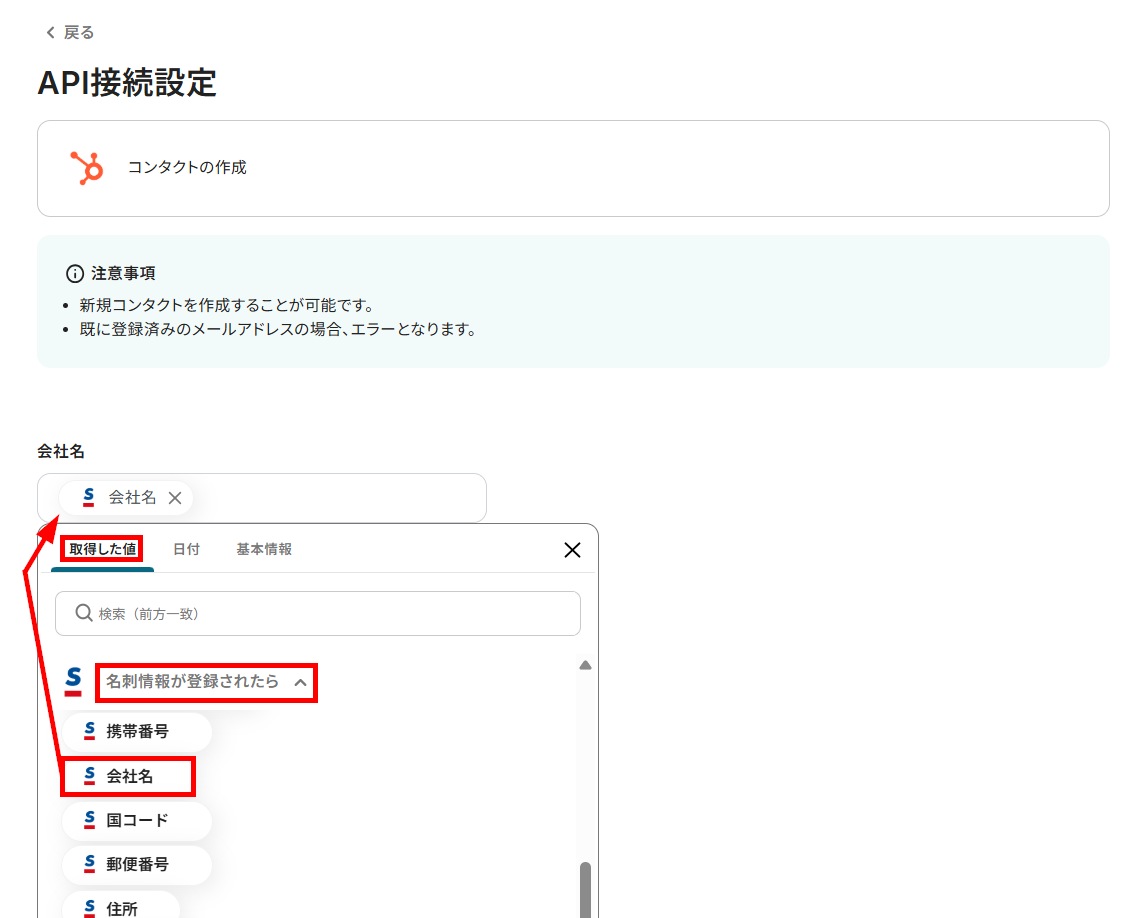Click inside the 会社名 input field
The image size is (1144, 918).
coord(261,498)
